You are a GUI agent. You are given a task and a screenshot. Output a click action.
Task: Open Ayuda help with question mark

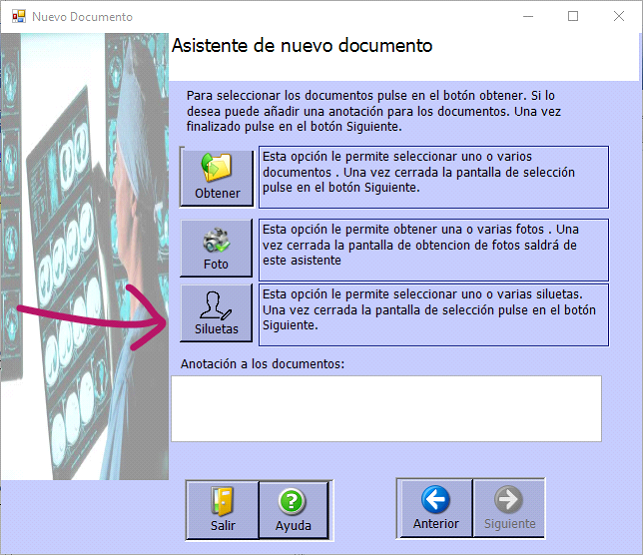pyautogui.click(x=293, y=510)
